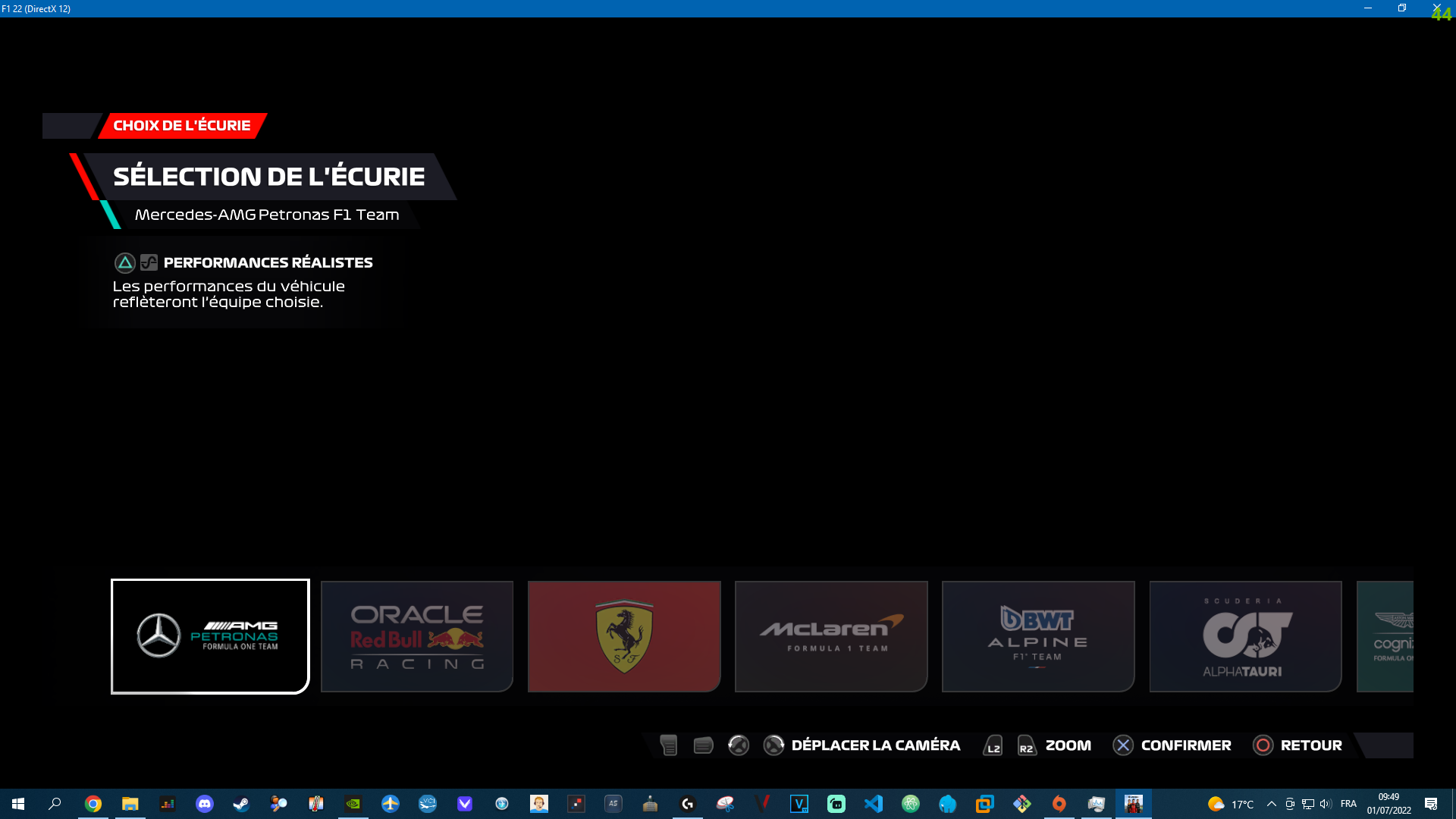Open the clock showing 09:49
Viewport: 1456px width, 819px height.
click(x=1389, y=804)
